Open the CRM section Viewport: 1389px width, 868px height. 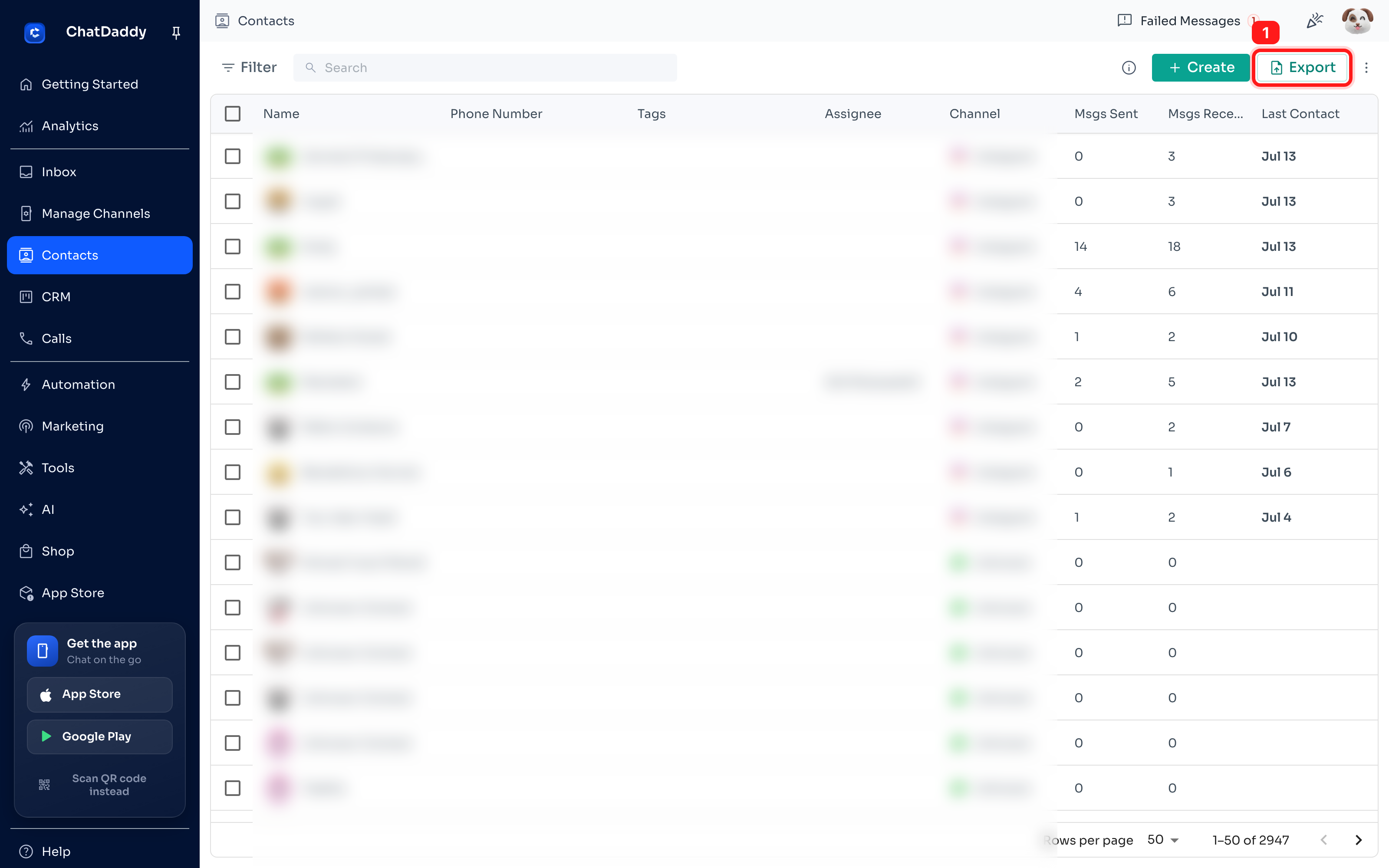(100, 297)
